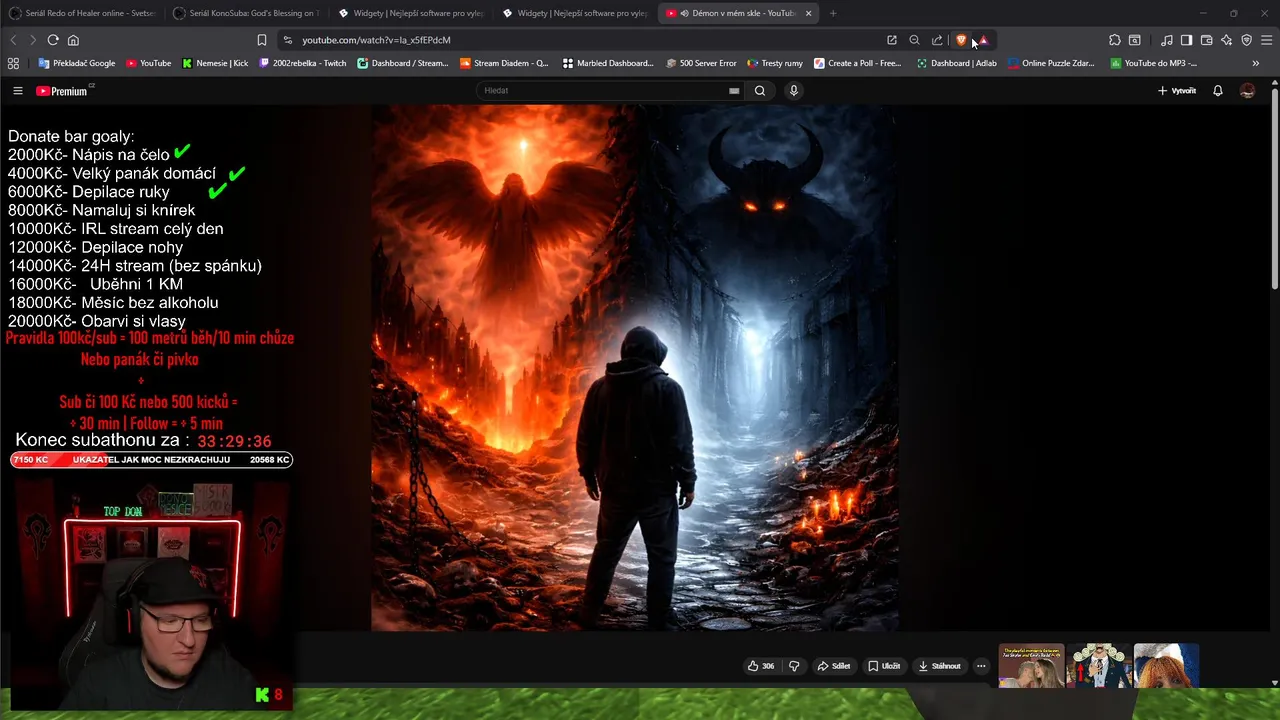Close the Démon v mém skle tab
The height and width of the screenshot is (720, 1280).
click(x=808, y=13)
